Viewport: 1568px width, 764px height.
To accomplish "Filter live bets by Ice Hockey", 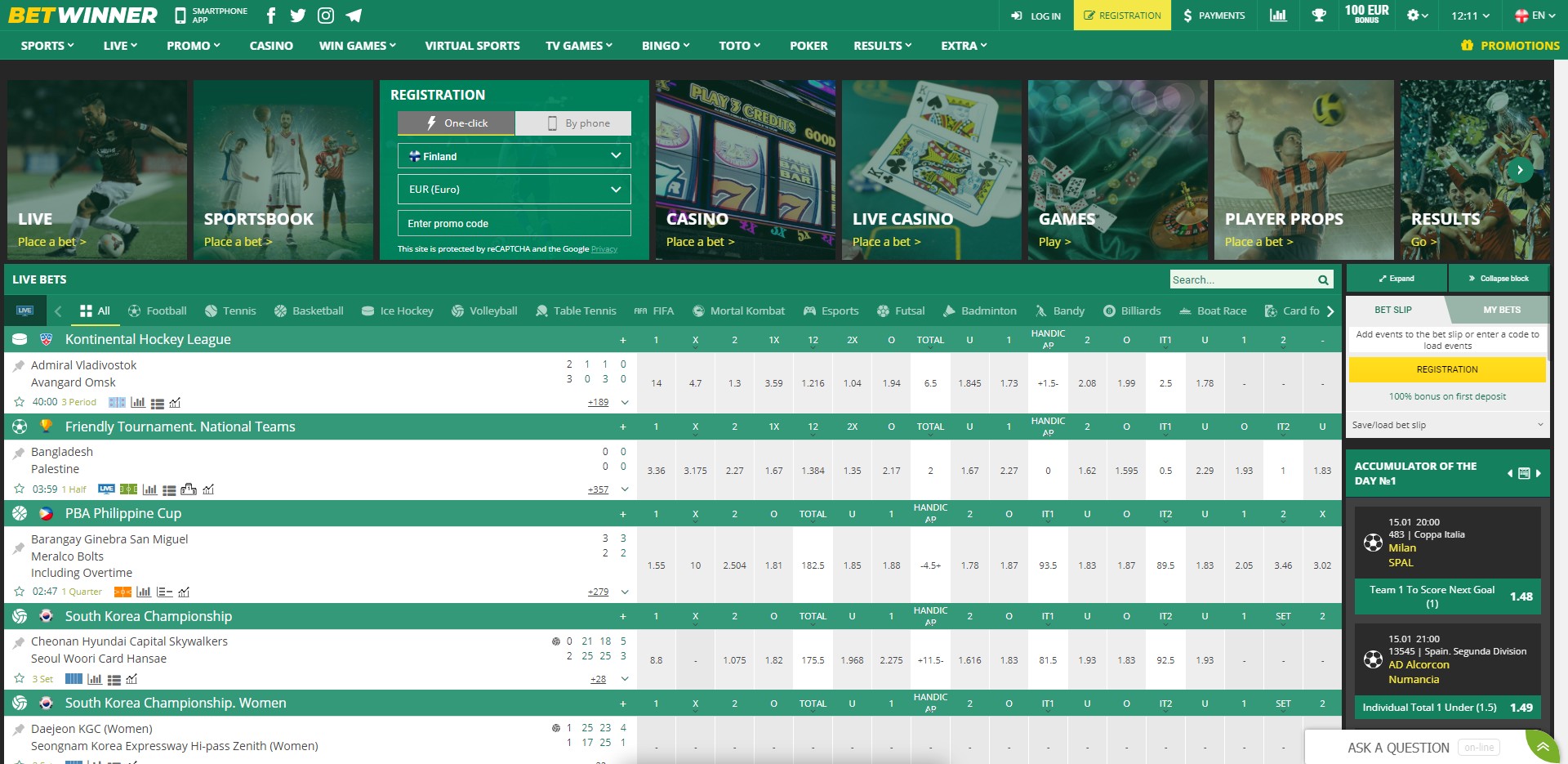I will [397, 311].
